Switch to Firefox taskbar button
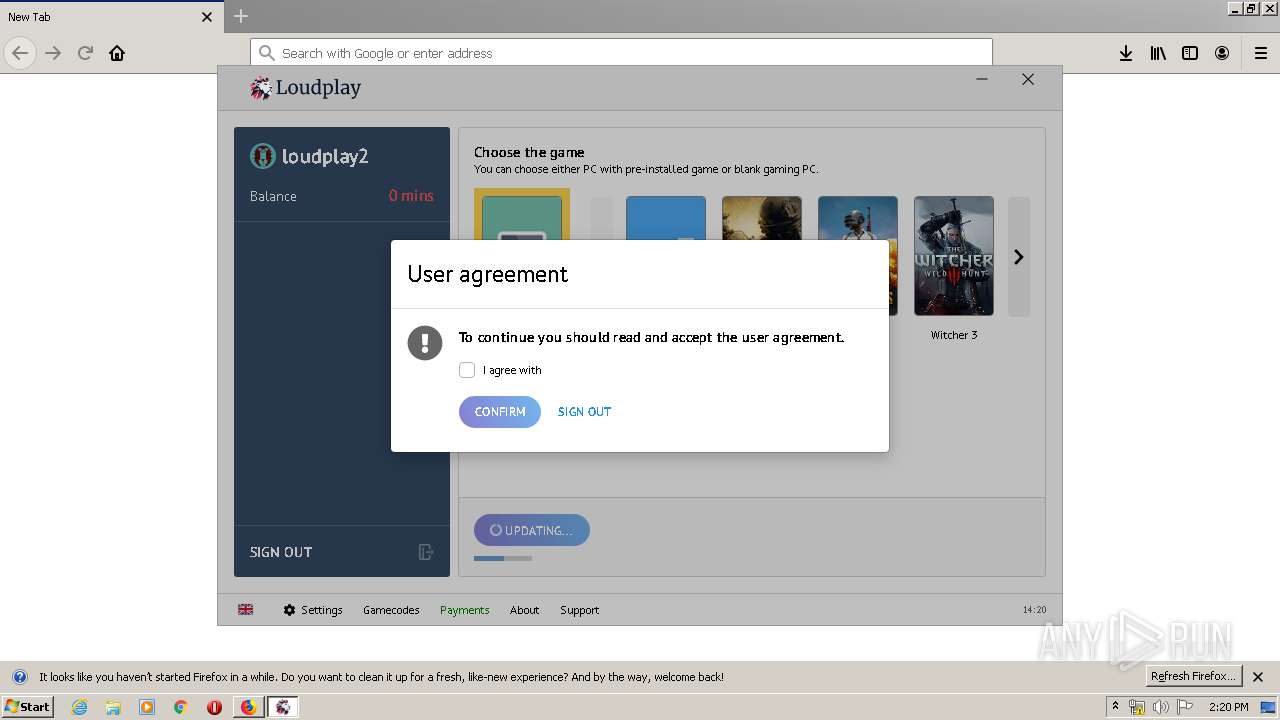The height and width of the screenshot is (720, 1280). click(248, 707)
